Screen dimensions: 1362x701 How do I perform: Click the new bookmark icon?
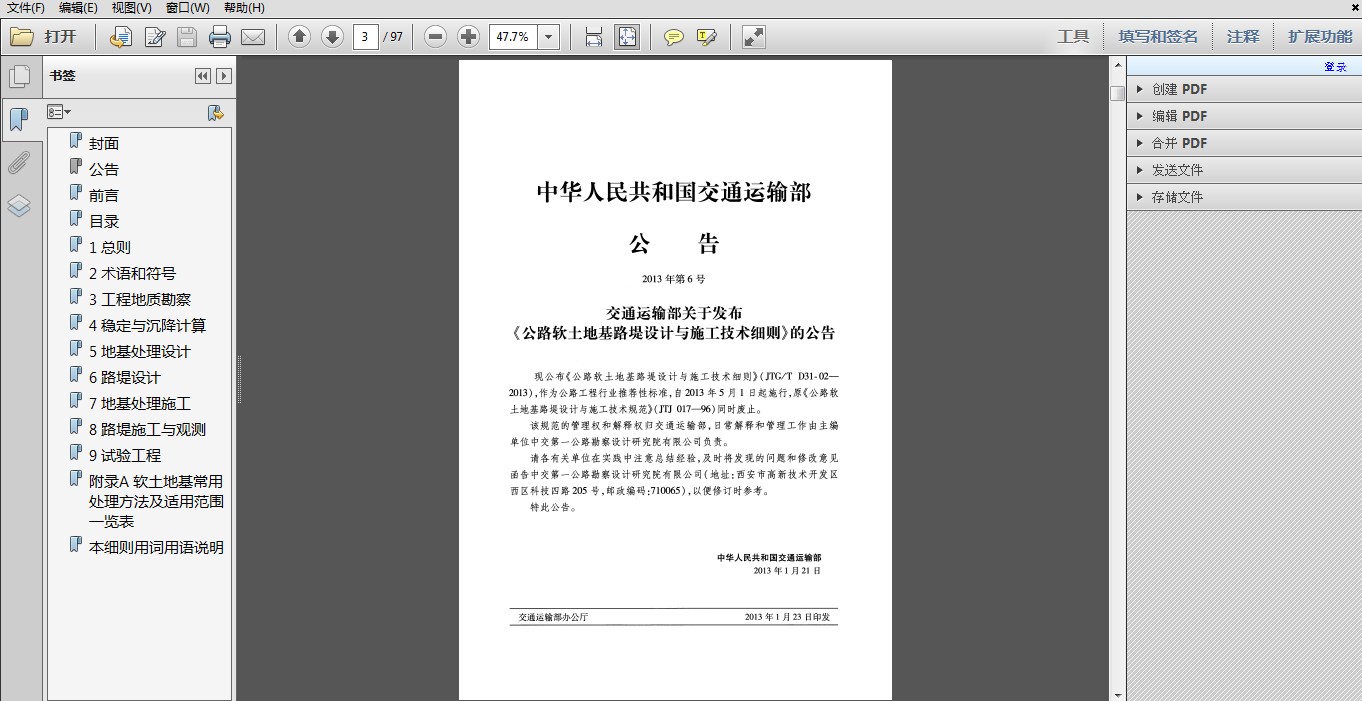[x=215, y=113]
